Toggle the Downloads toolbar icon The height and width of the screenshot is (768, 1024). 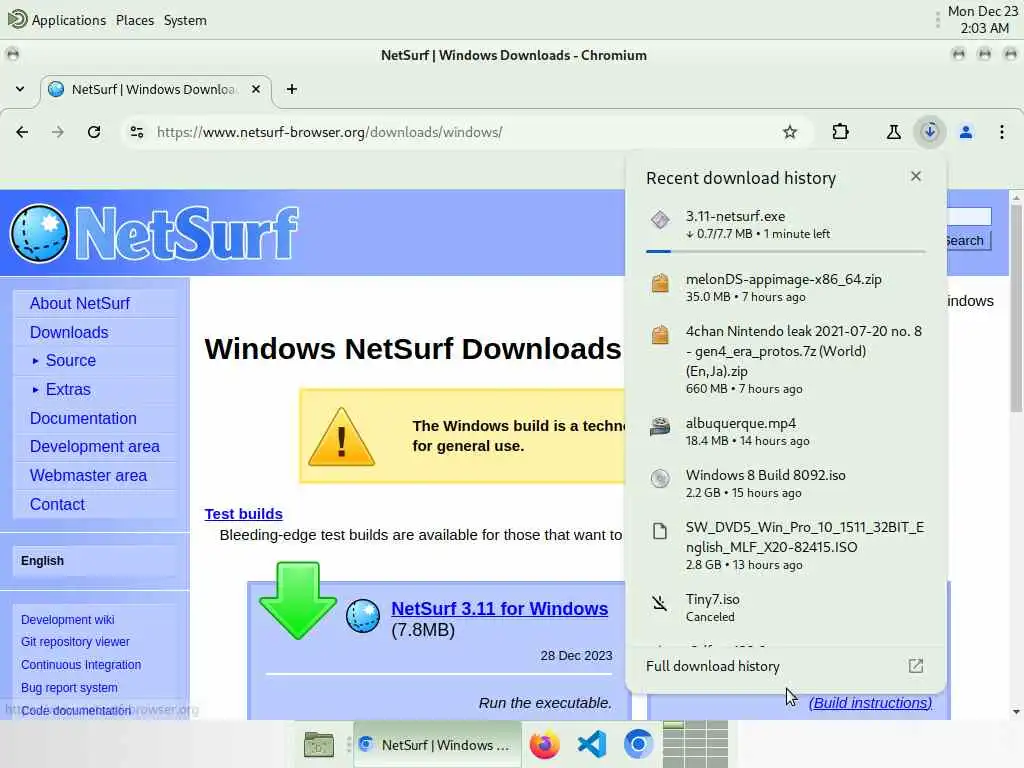[x=930, y=132]
